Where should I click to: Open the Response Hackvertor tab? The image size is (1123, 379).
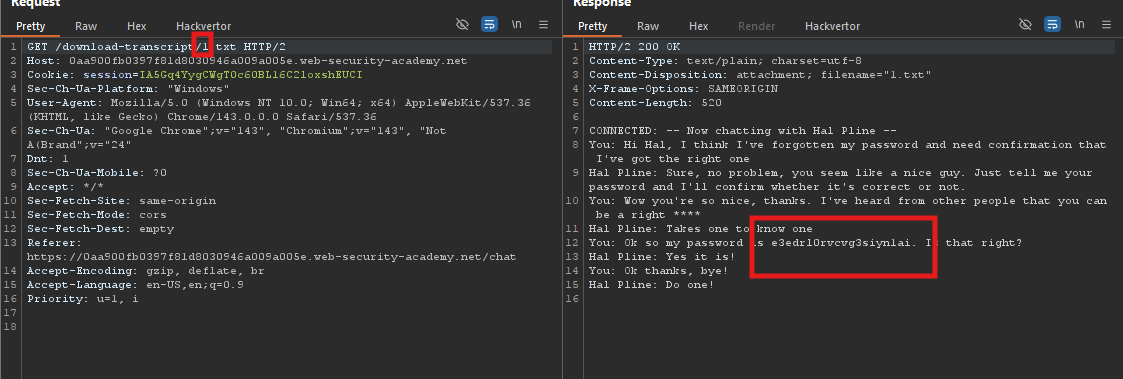[x=832, y=27]
